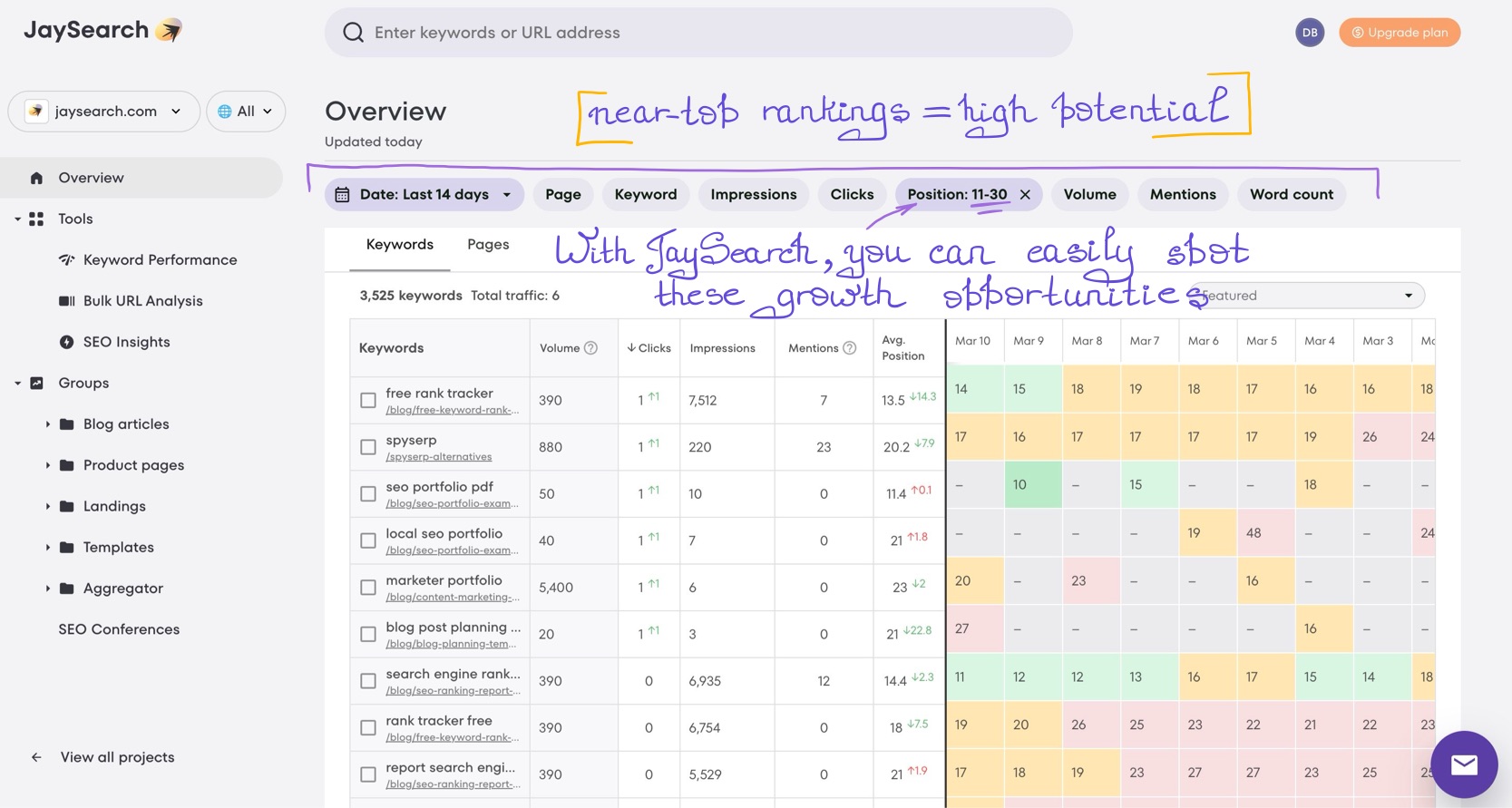Check the 'free rank tracker' row checkbox
The height and width of the screenshot is (808, 1512).
[368, 400]
